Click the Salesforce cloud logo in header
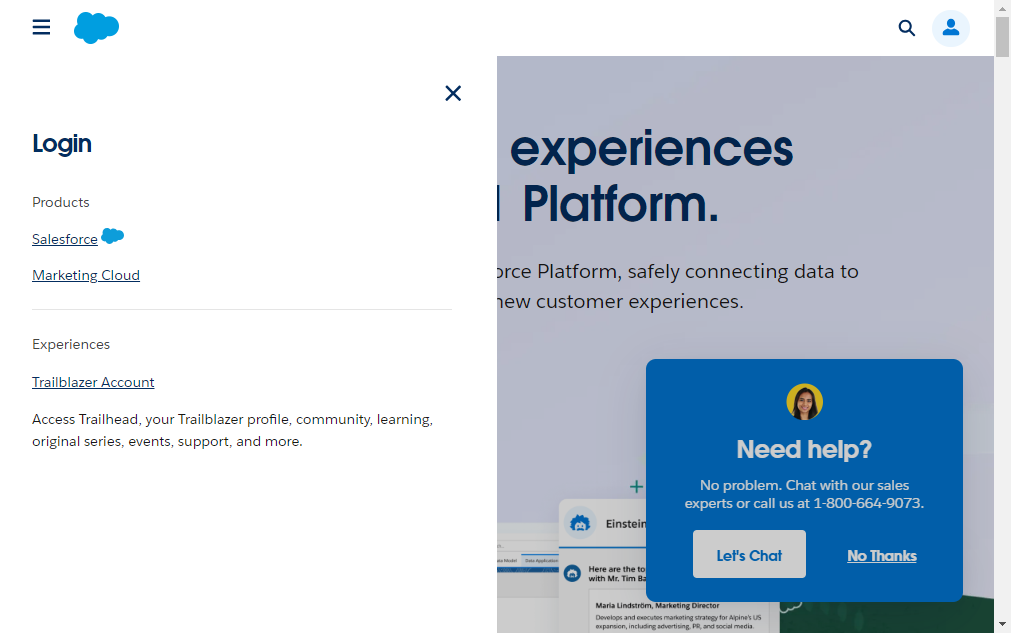Viewport: 1011px width, 633px height. tap(97, 28)
